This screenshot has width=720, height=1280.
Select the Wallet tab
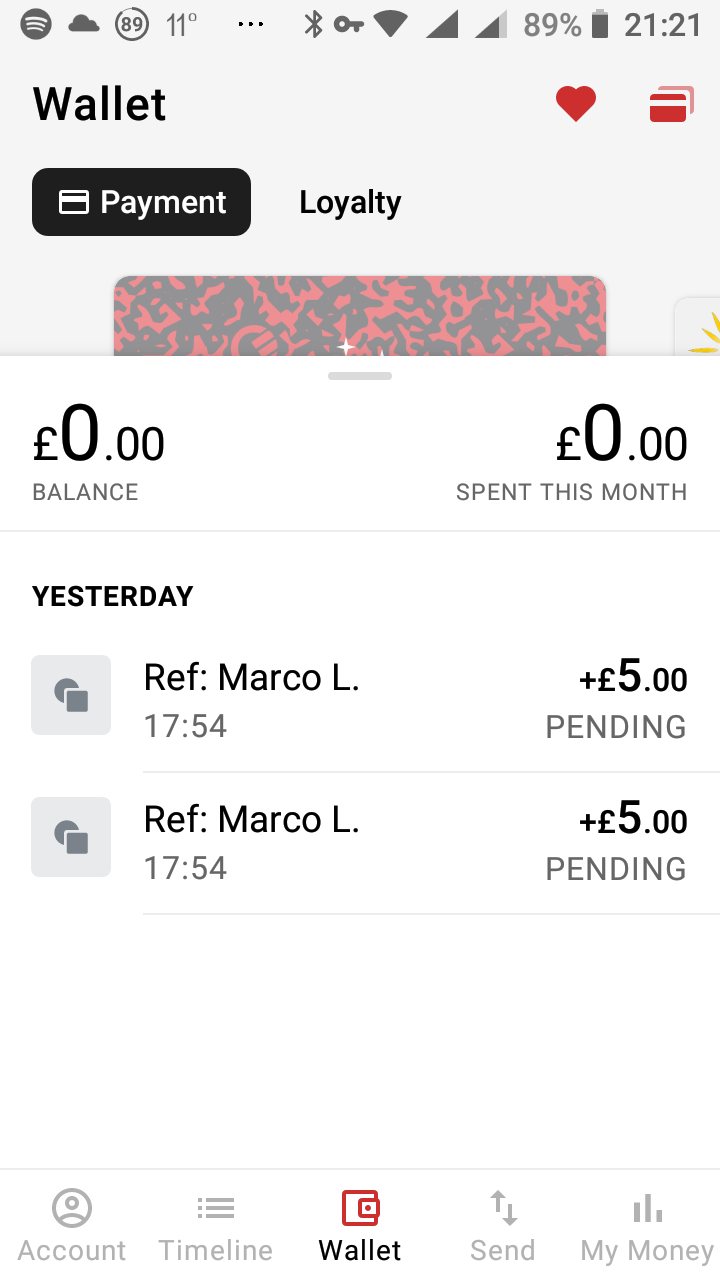[360, 1226]
